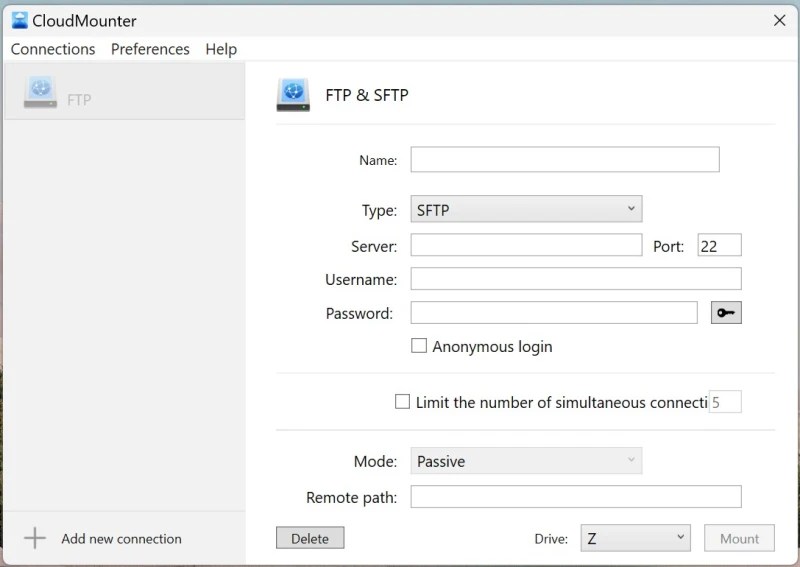Image resolution: width=800 pixels, height=567 pixels.
Task: Enable Anonymous login checkbox
Action: (419, 346)
